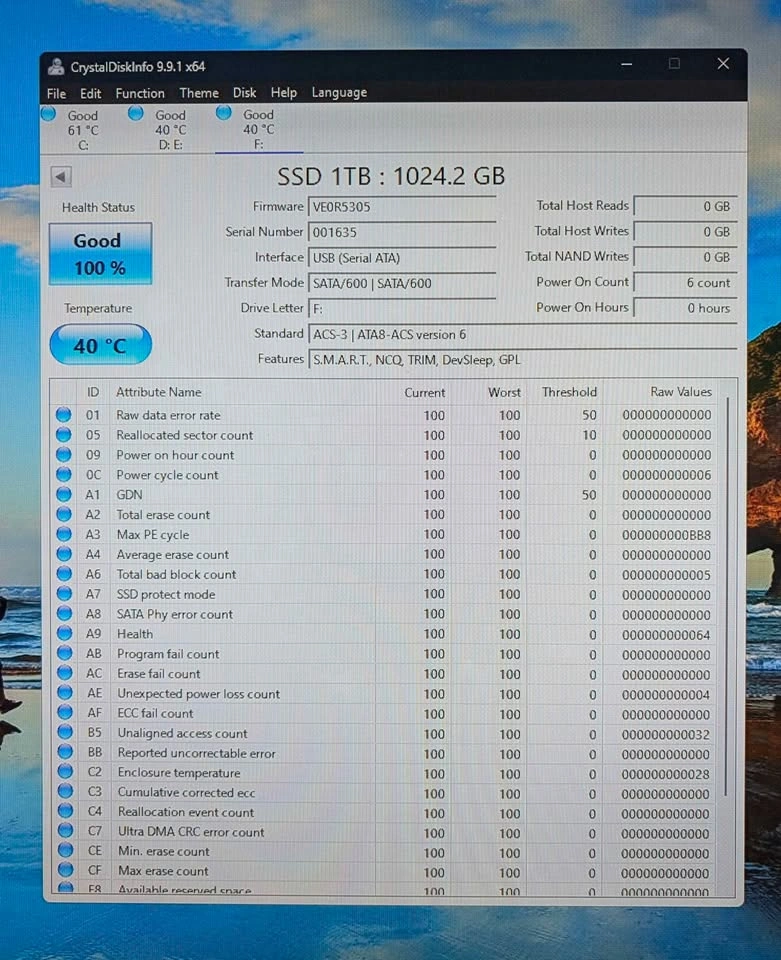Click the Current column header
The height and width of the screenshot is (960, 781).
pyautogui.click(x=424, y=392)
